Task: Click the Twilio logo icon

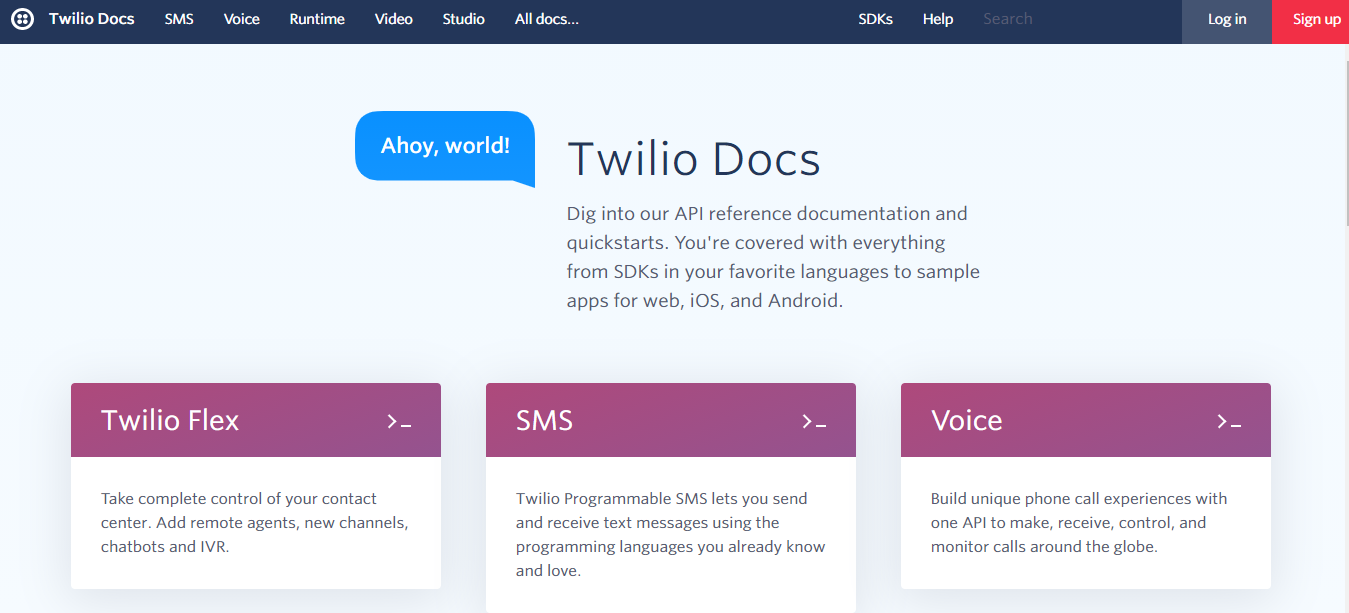Action: (22, 19)
